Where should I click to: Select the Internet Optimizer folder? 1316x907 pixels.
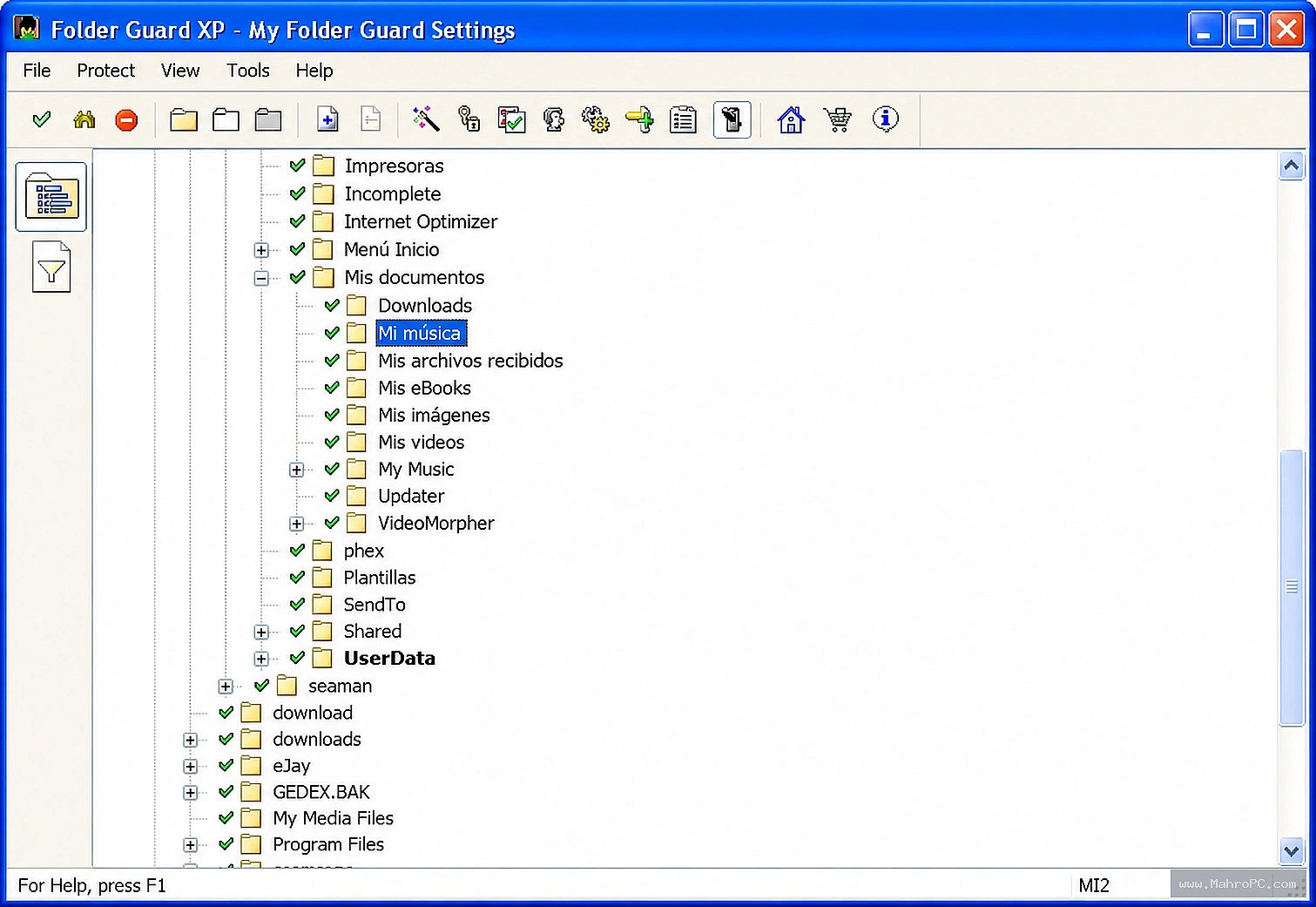pyautogui.click(x=421, y=221)
